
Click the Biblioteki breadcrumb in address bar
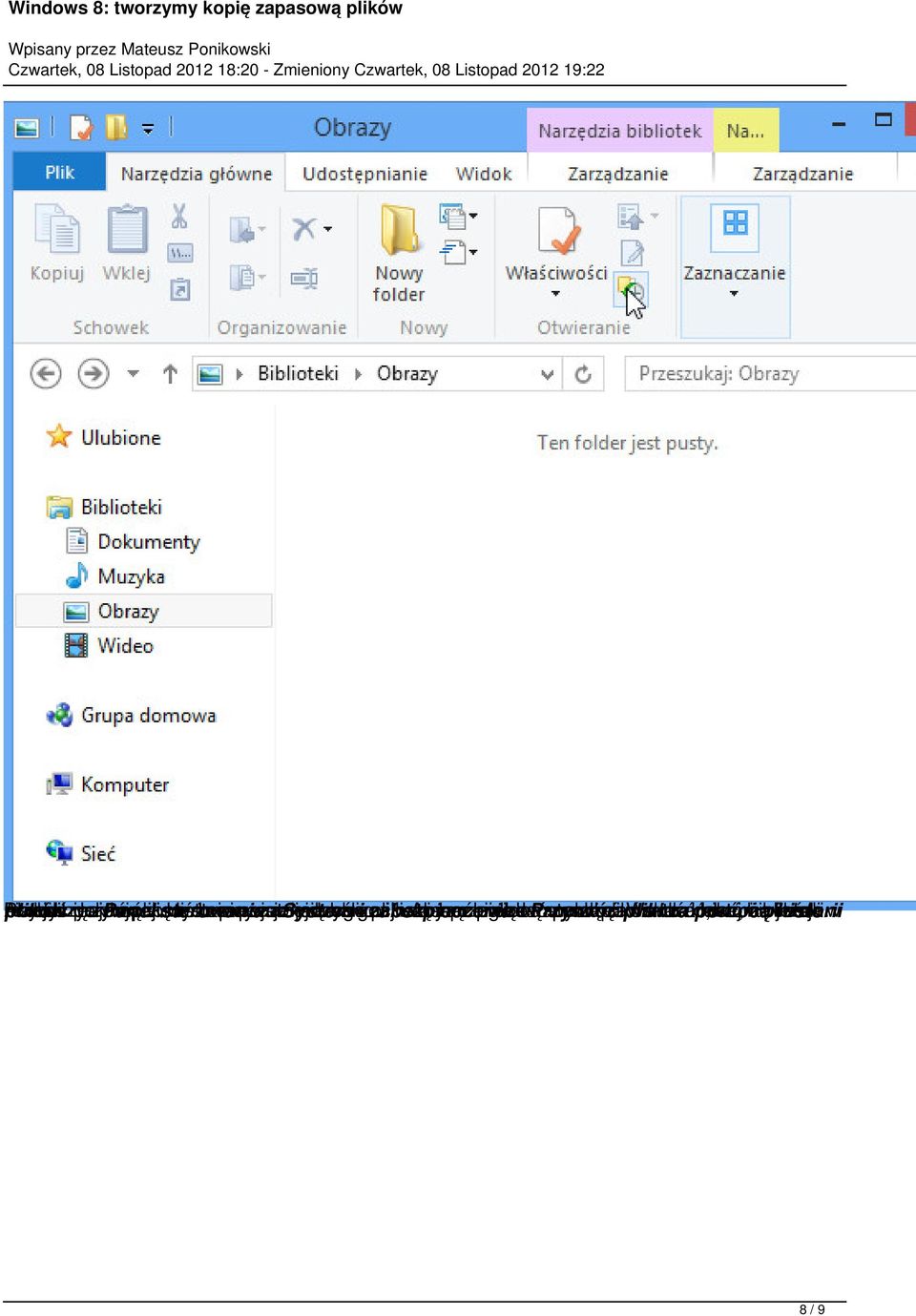[x=298, y=373]
